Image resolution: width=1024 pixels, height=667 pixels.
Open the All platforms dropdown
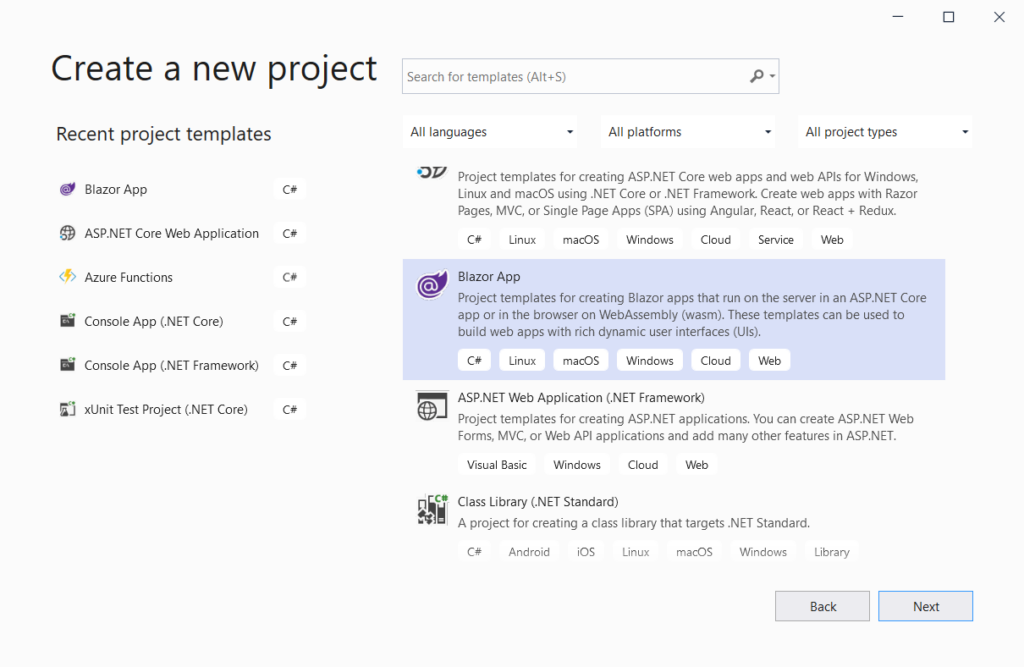(x=687, y=131)
